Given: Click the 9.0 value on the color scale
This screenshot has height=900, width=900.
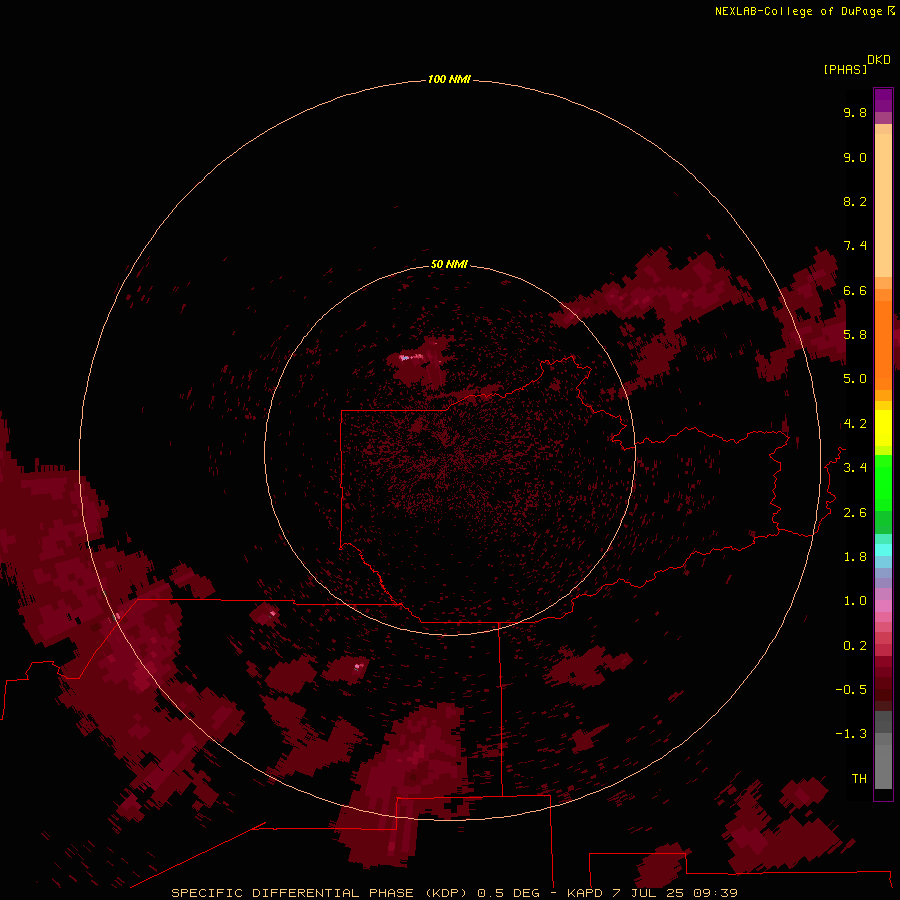Looking at the screenshot, I should click(x=855, y=157).
